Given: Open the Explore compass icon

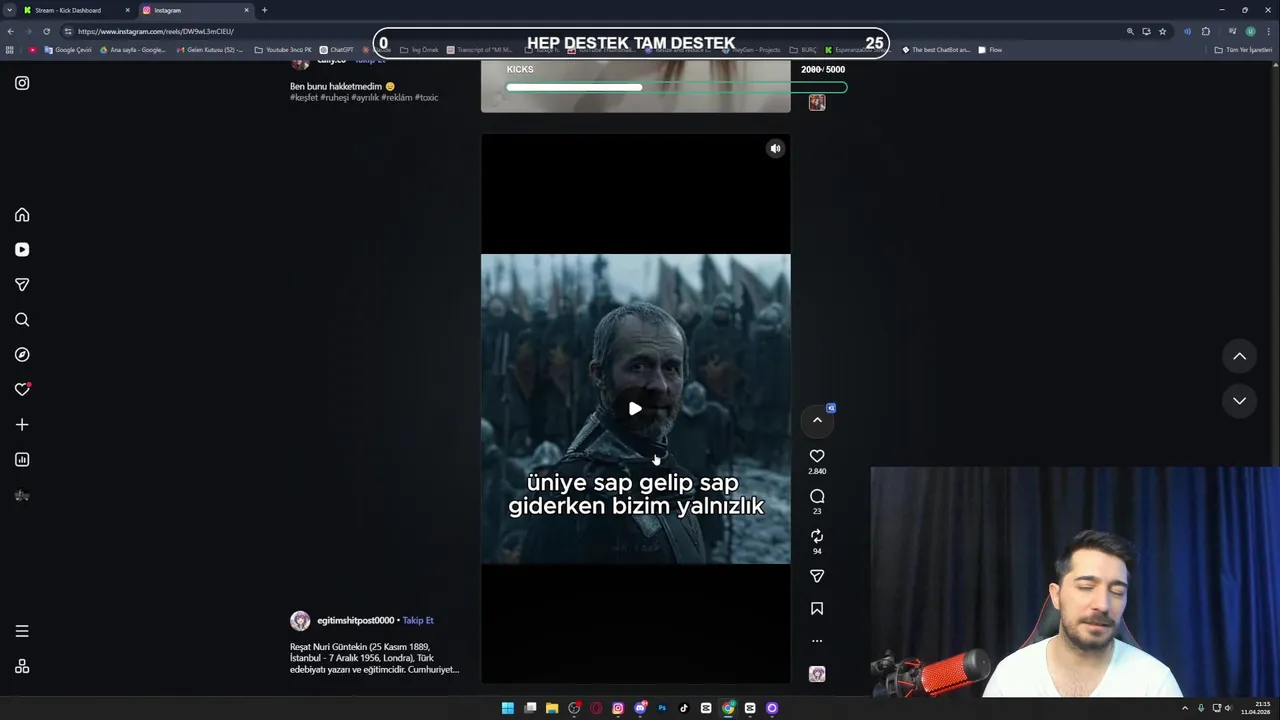Looking at the screenshot, I should [x=22, y=355].
